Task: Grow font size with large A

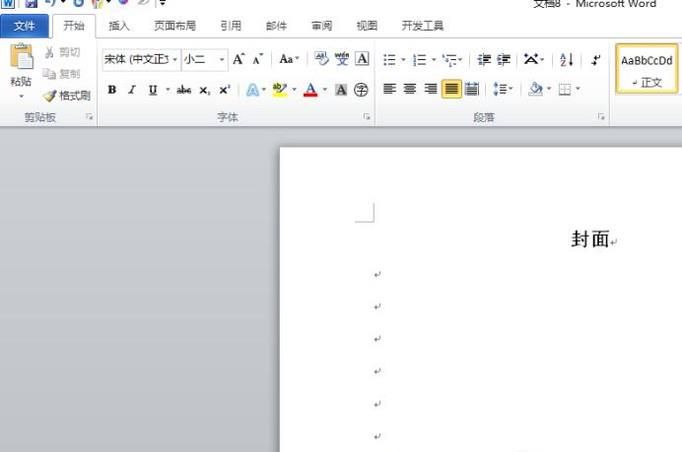Action: (x=238, y=59)
